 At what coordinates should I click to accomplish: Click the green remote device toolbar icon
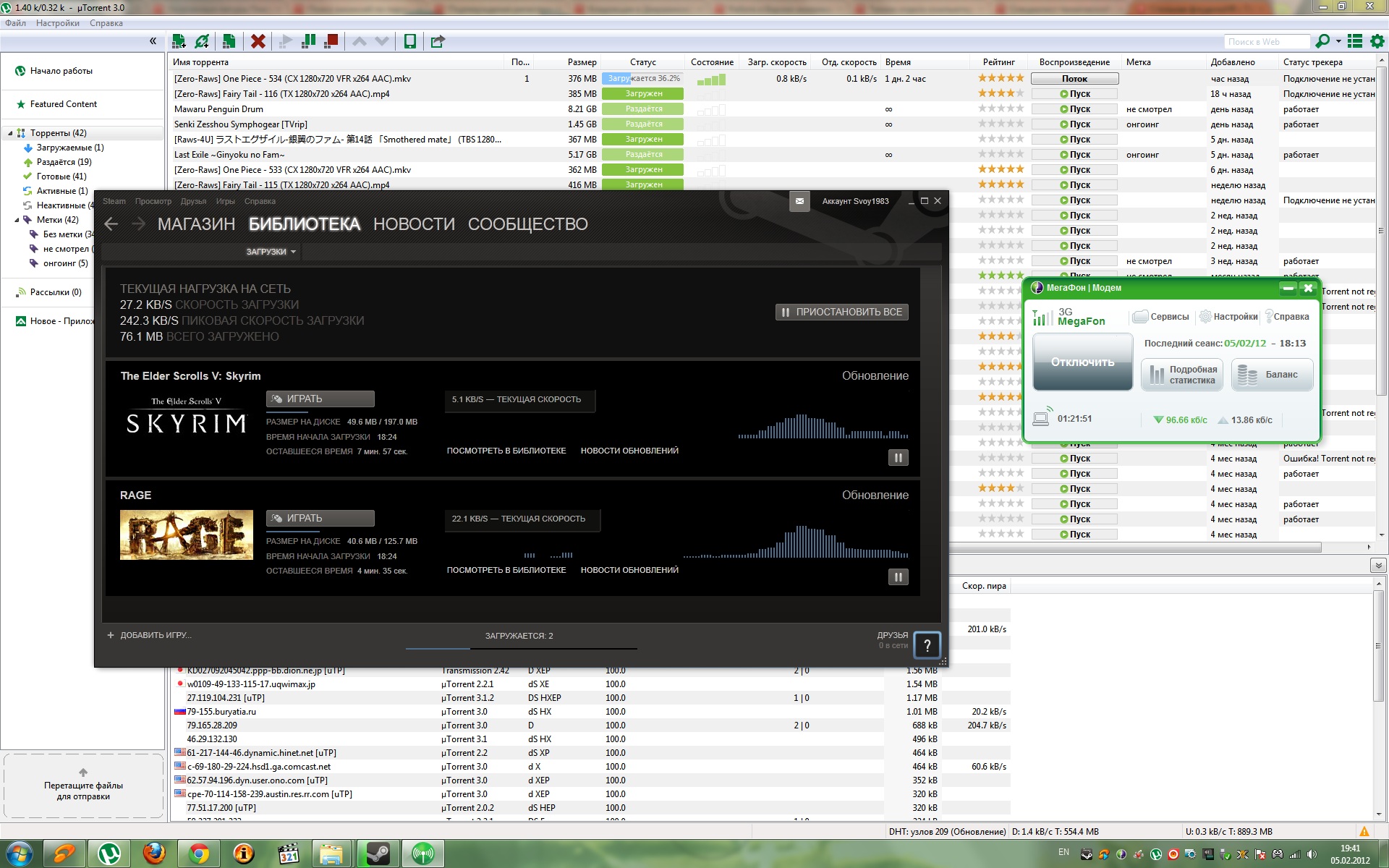pos(410,41)
